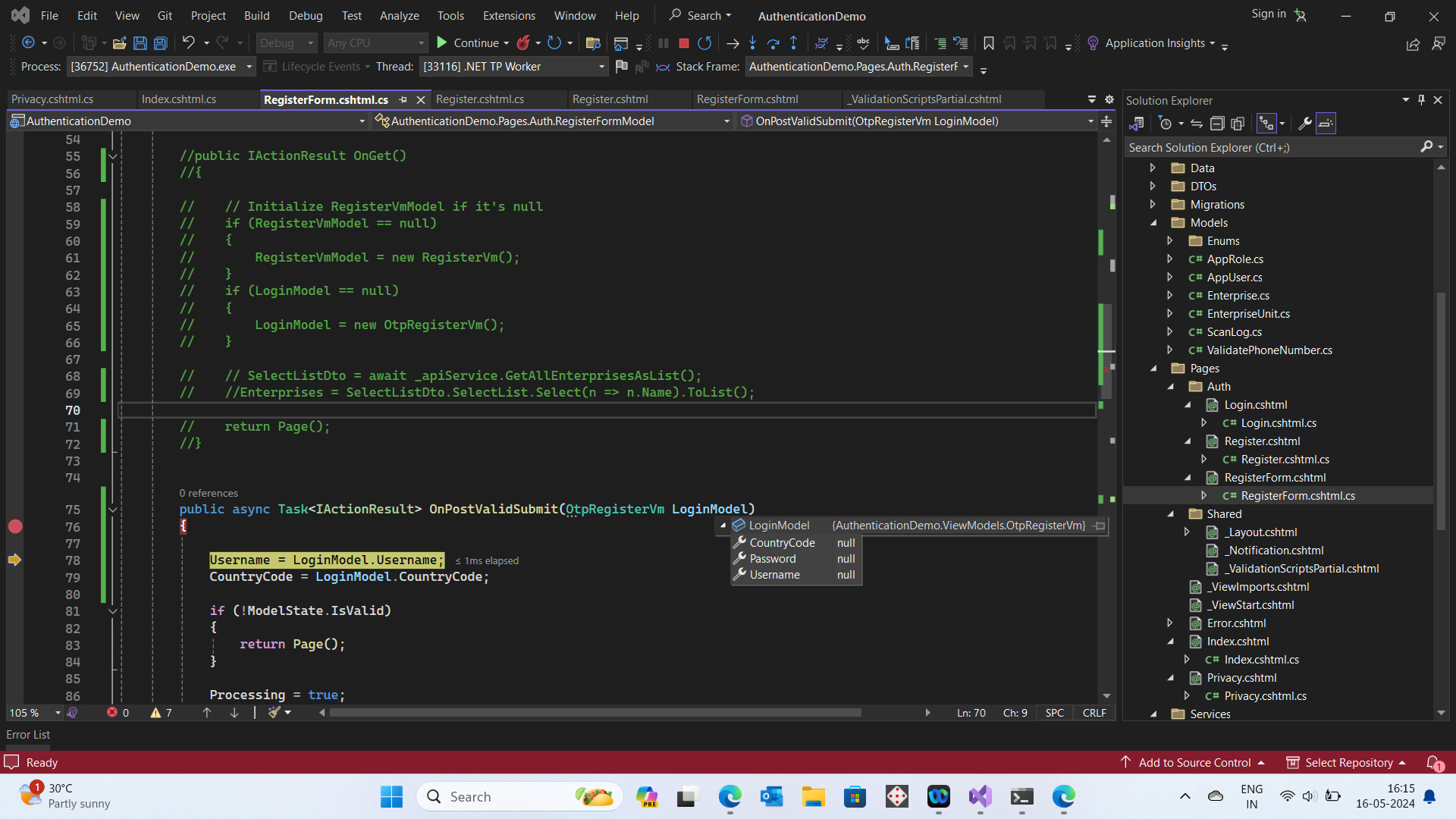Collapse all nodes in Solution Explorer

point(1217,123)
